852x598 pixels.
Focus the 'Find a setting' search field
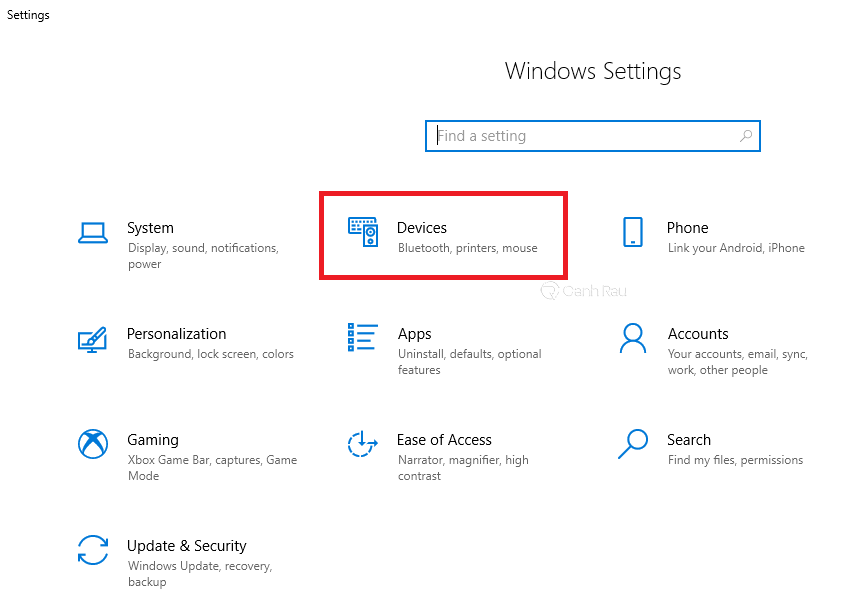[580, 136]
